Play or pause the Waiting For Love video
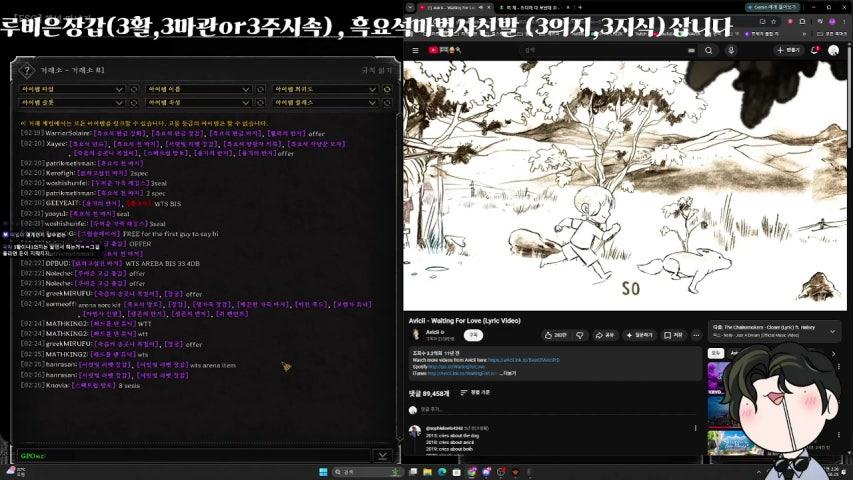853x480 pixels. click(625, 186)
